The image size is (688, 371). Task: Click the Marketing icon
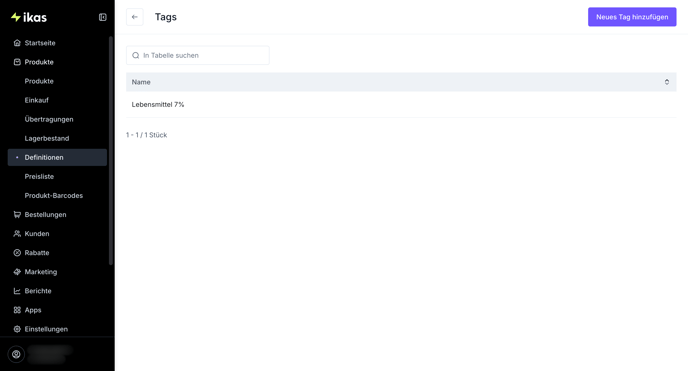pos(17,272)
